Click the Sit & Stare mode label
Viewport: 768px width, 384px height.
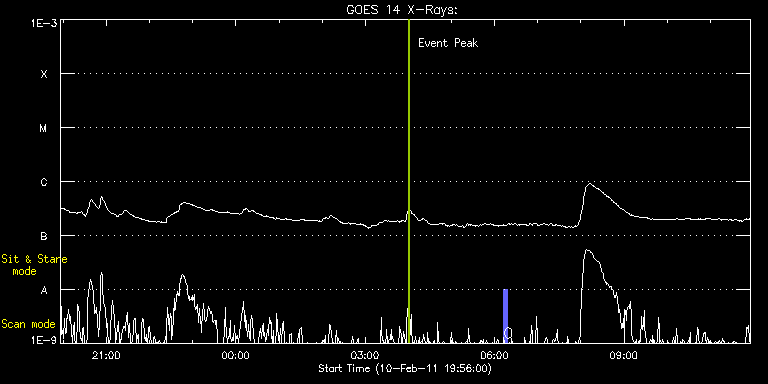click(x=34, y=264)
